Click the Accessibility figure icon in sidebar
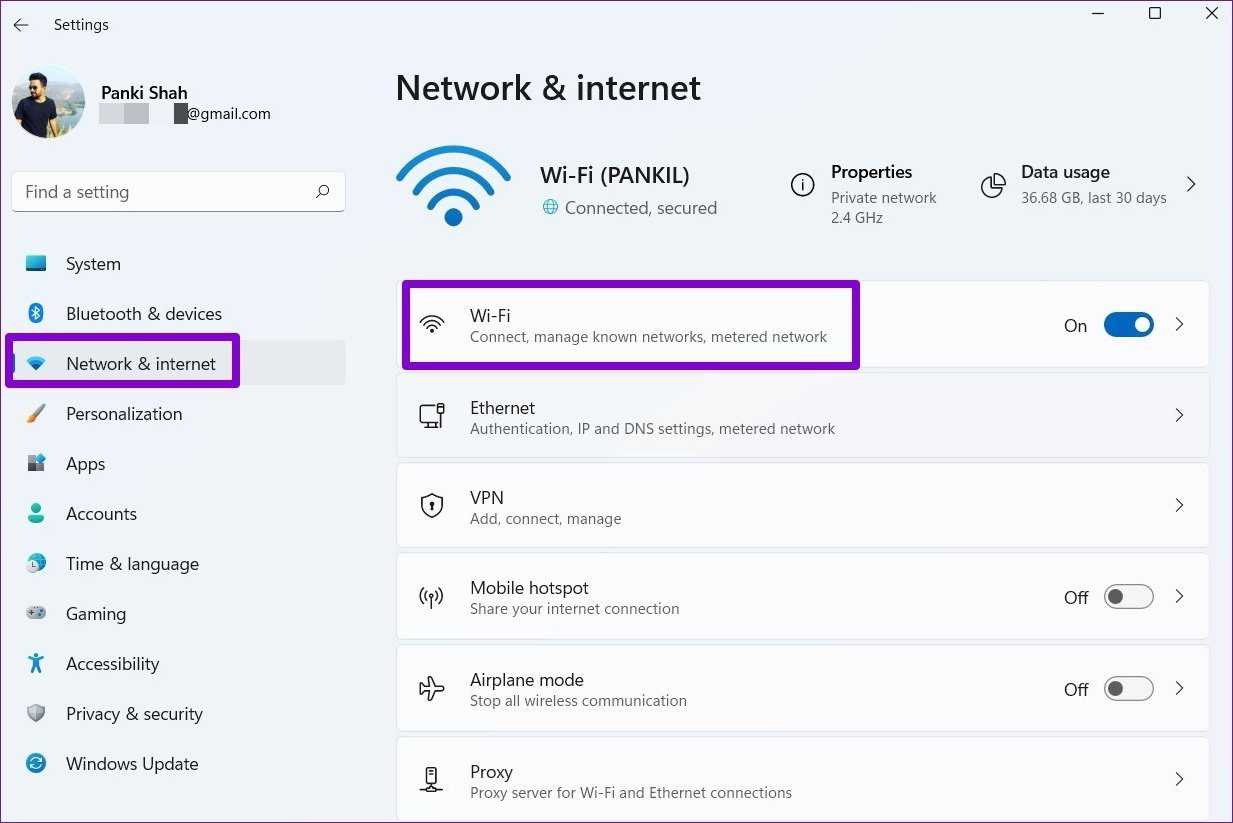This screenshot has height=823, width=1233. [36, 664]
